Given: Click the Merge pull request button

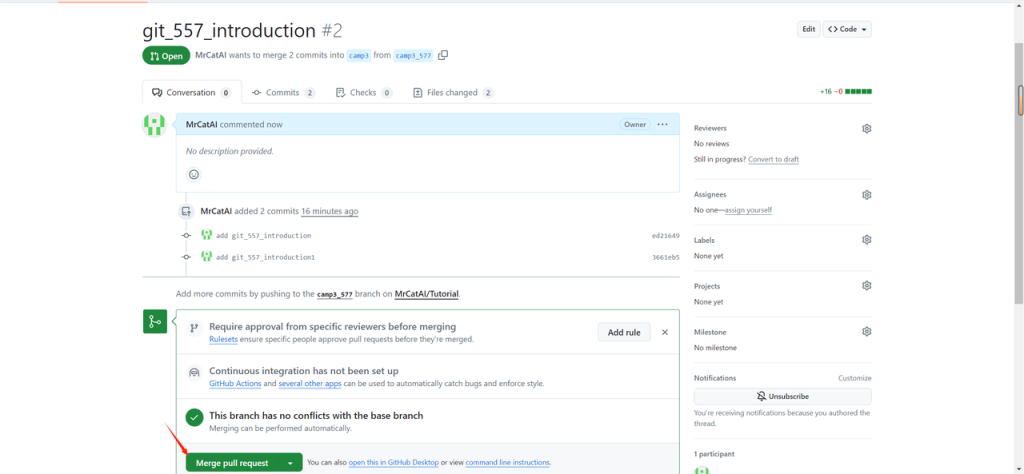Looking at the screenshot, I should pyautogui.click(x=231, y=463).
